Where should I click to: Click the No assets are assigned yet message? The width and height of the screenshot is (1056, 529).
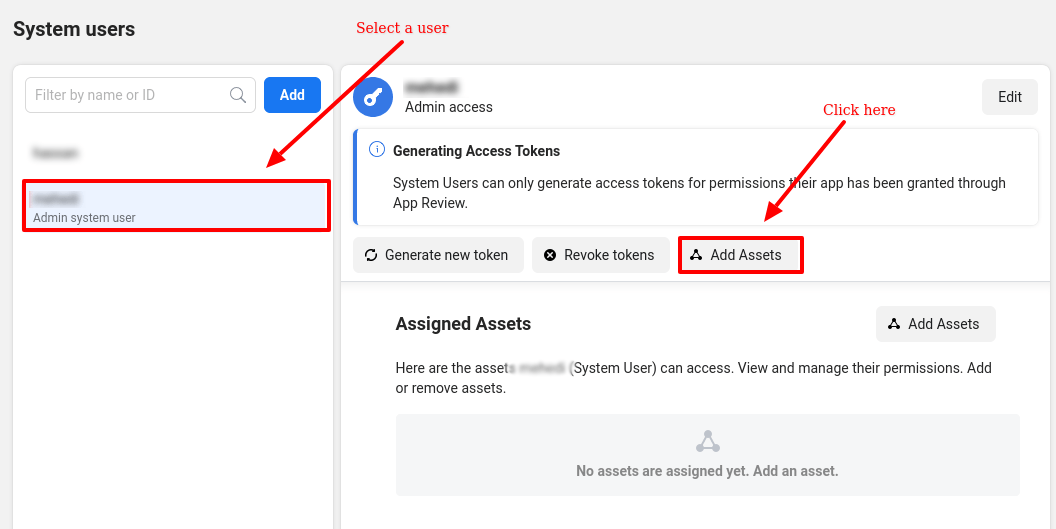click(707, 471)
